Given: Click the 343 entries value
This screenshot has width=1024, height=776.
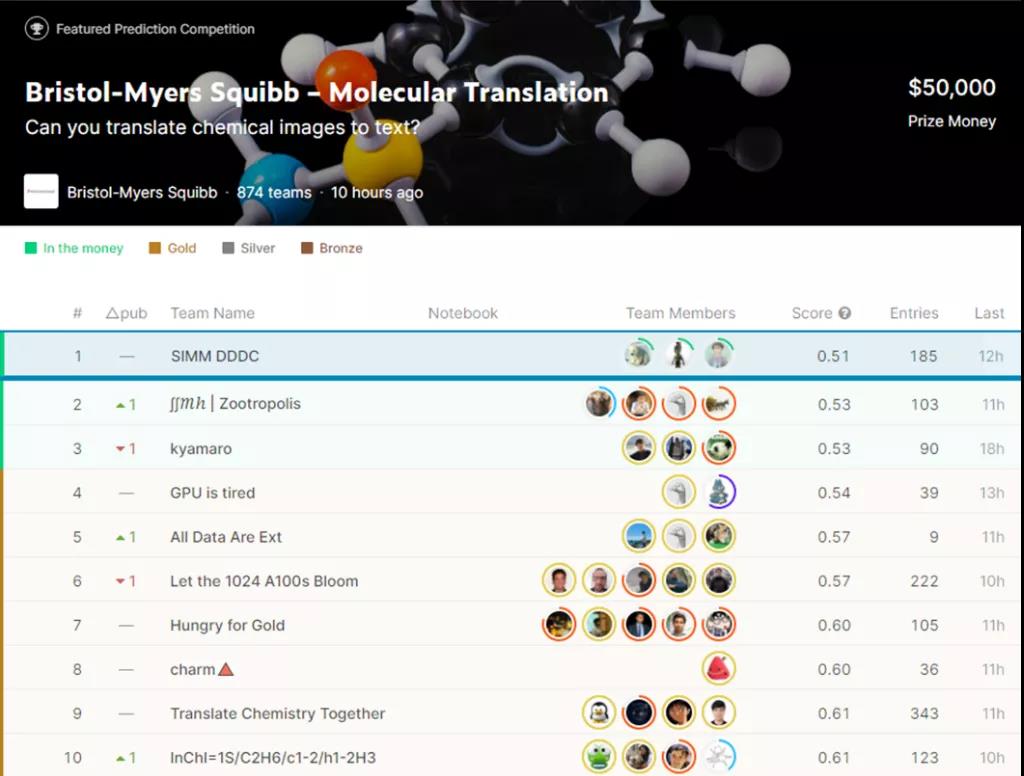Looking at the screenshot, I should click(x=924, y=713).
